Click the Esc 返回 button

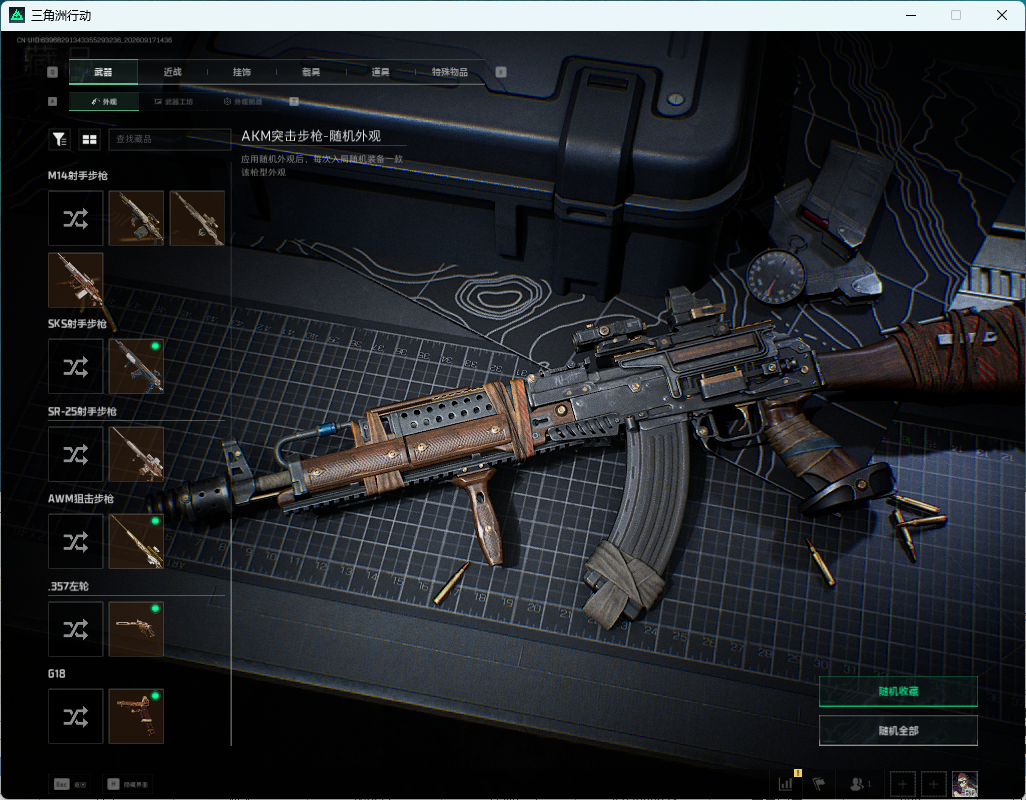coord(71,784)
